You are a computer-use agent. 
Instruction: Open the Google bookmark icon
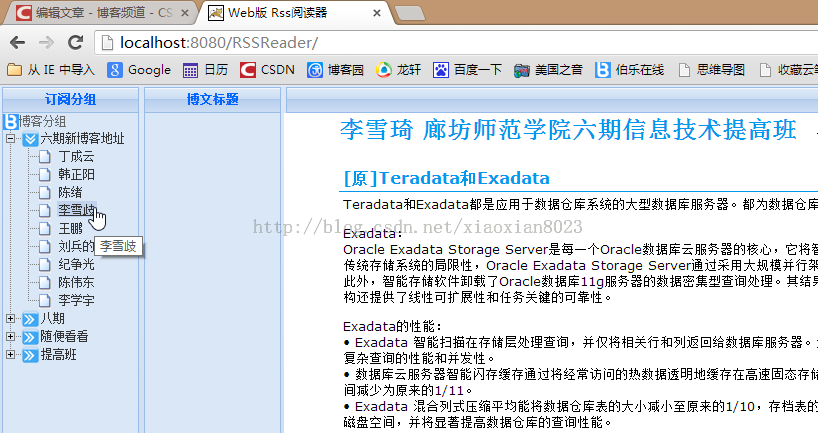[114, 70]
